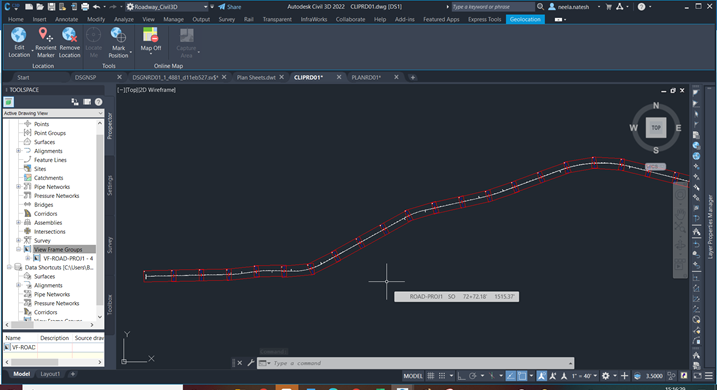Select the Reorient Marker tool

[x=45, y=42]
